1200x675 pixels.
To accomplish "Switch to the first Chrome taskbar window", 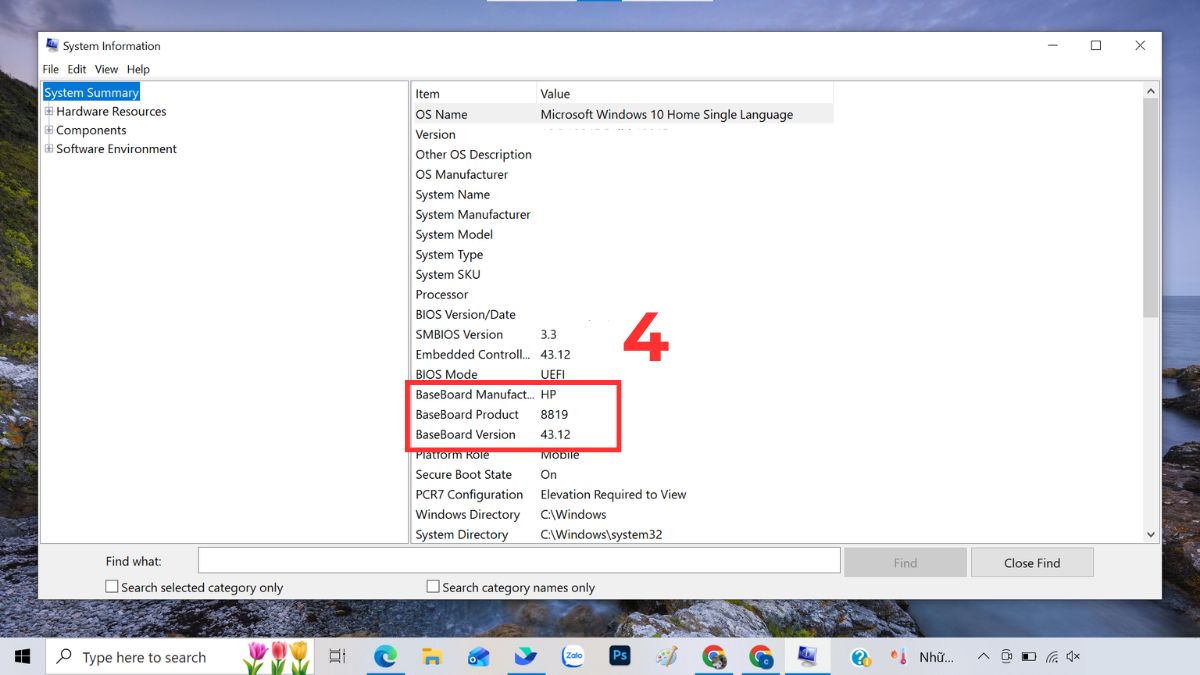I will coord(714,657).
